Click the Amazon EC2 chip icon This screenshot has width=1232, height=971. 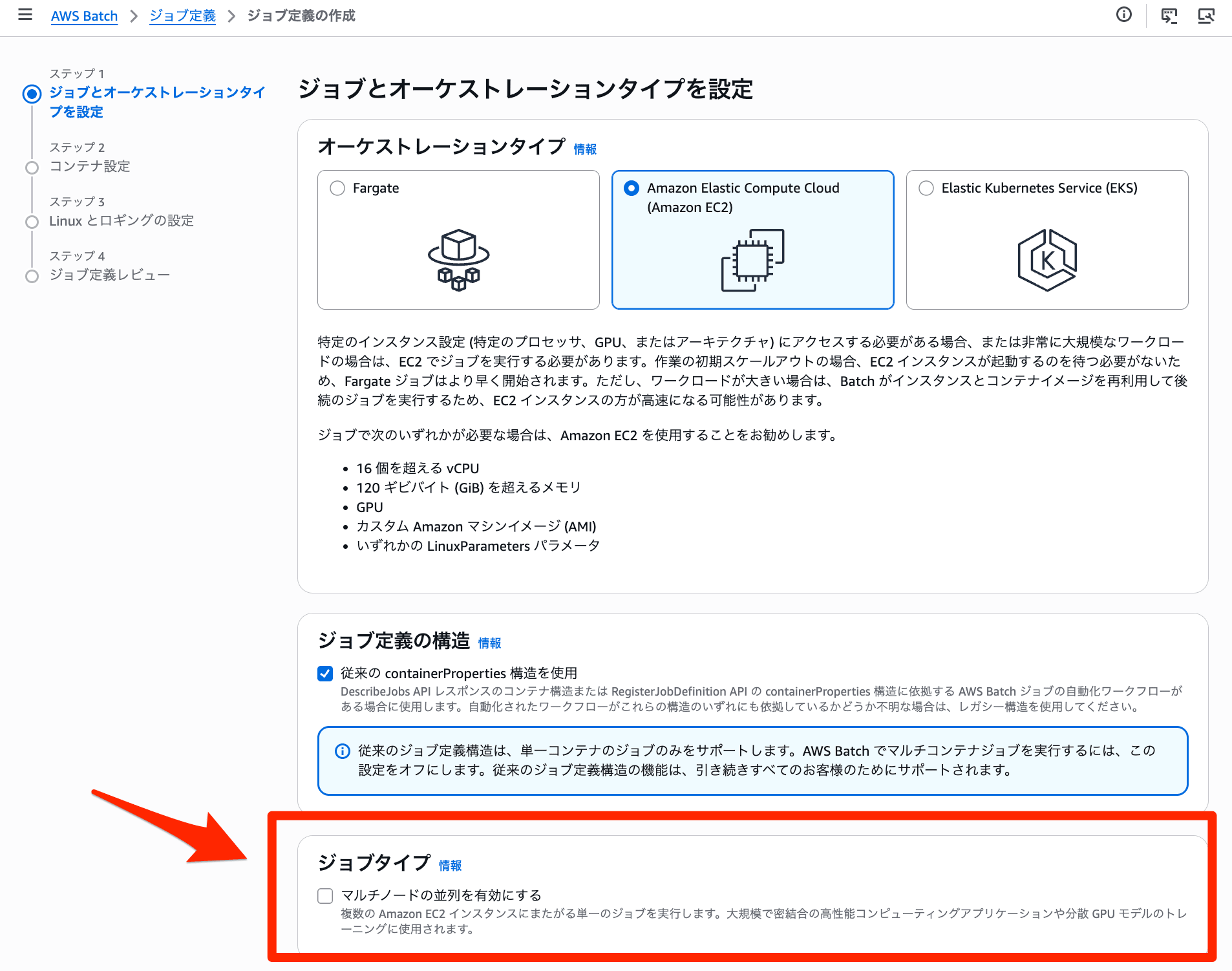point(752,260)
